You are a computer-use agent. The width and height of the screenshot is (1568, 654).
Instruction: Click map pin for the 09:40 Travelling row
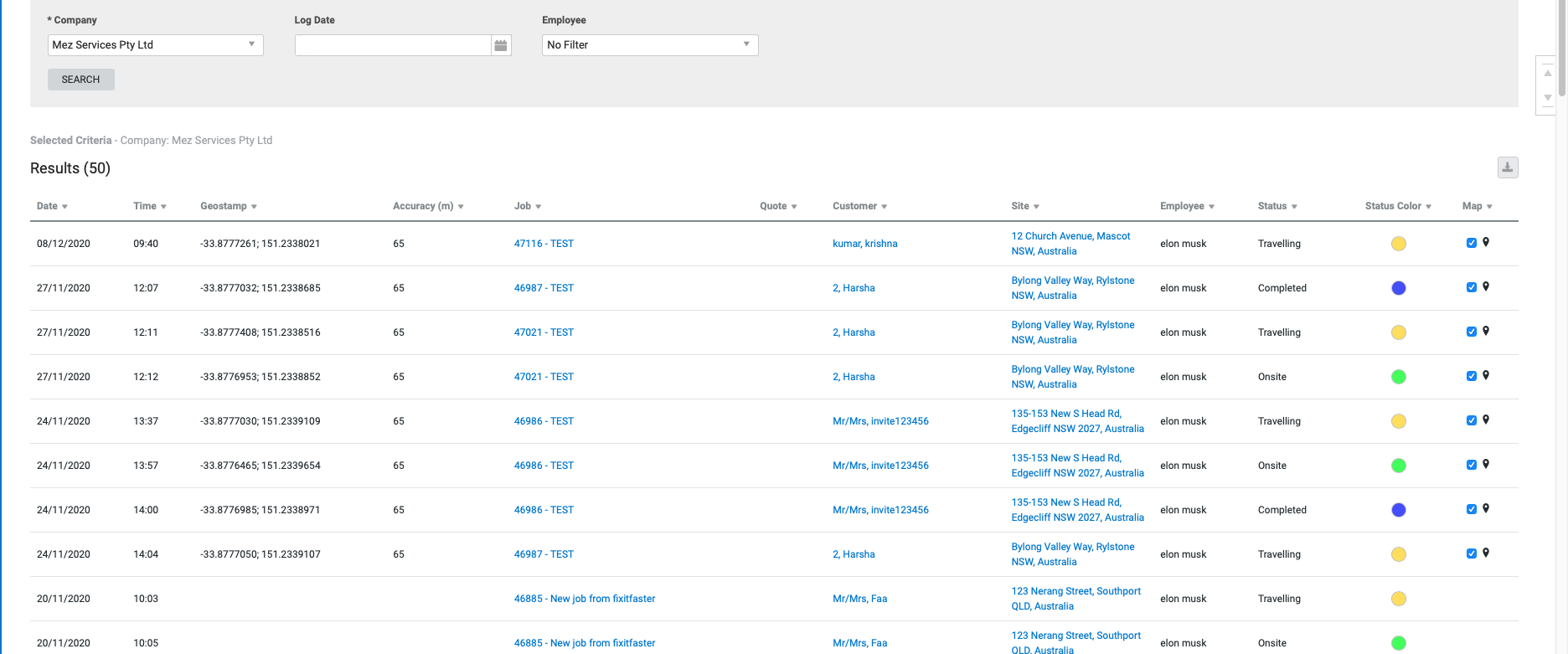pos(1486,242)
